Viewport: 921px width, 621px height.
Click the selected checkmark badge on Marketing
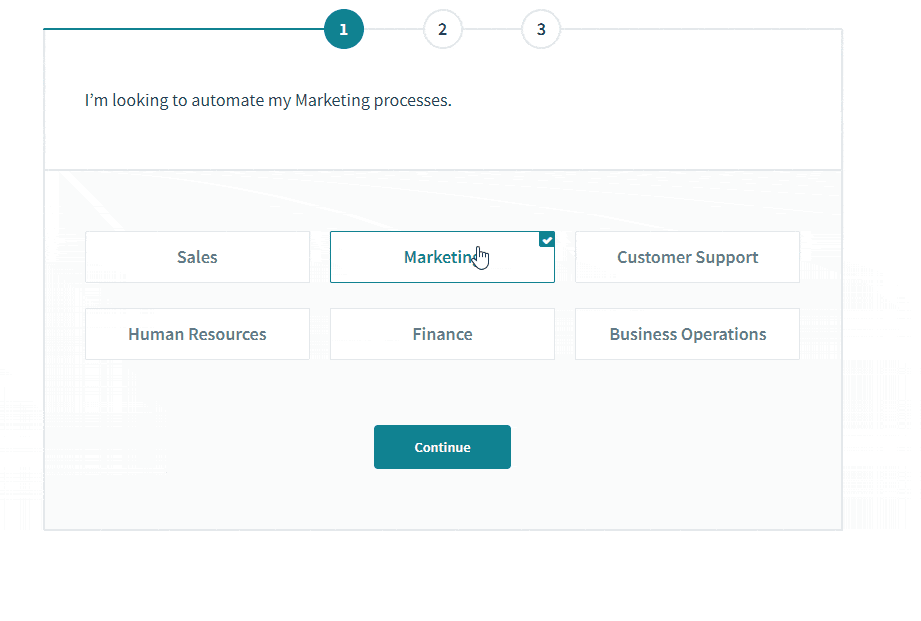tap(547, 239)
